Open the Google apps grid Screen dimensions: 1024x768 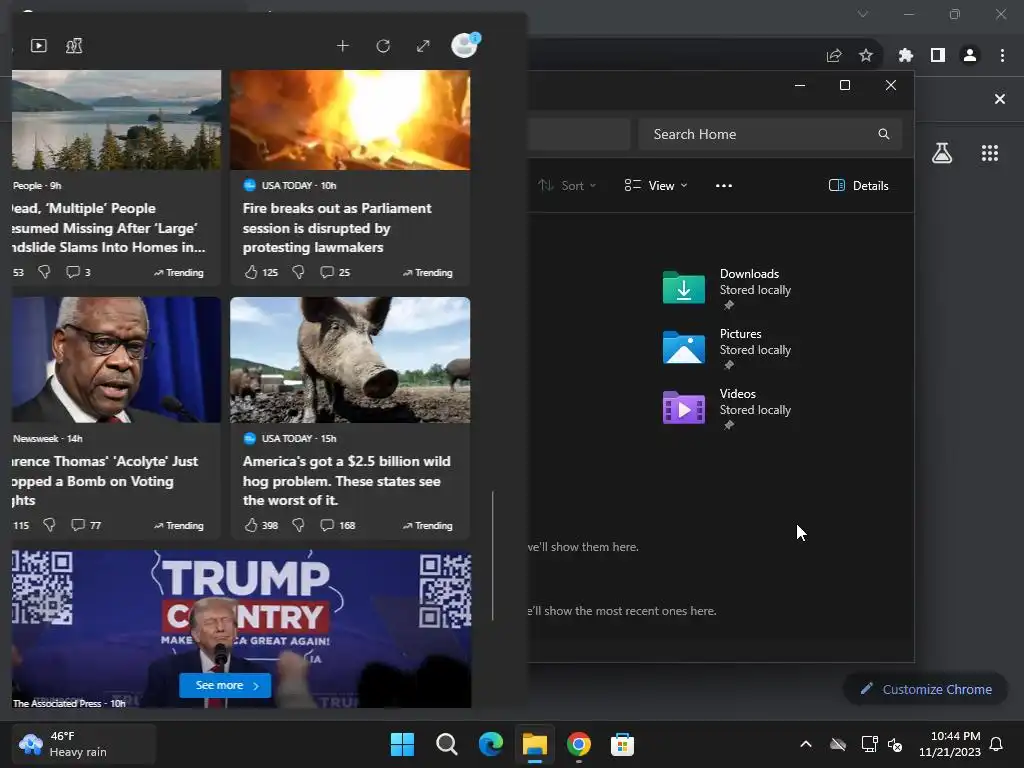point(990,153)
